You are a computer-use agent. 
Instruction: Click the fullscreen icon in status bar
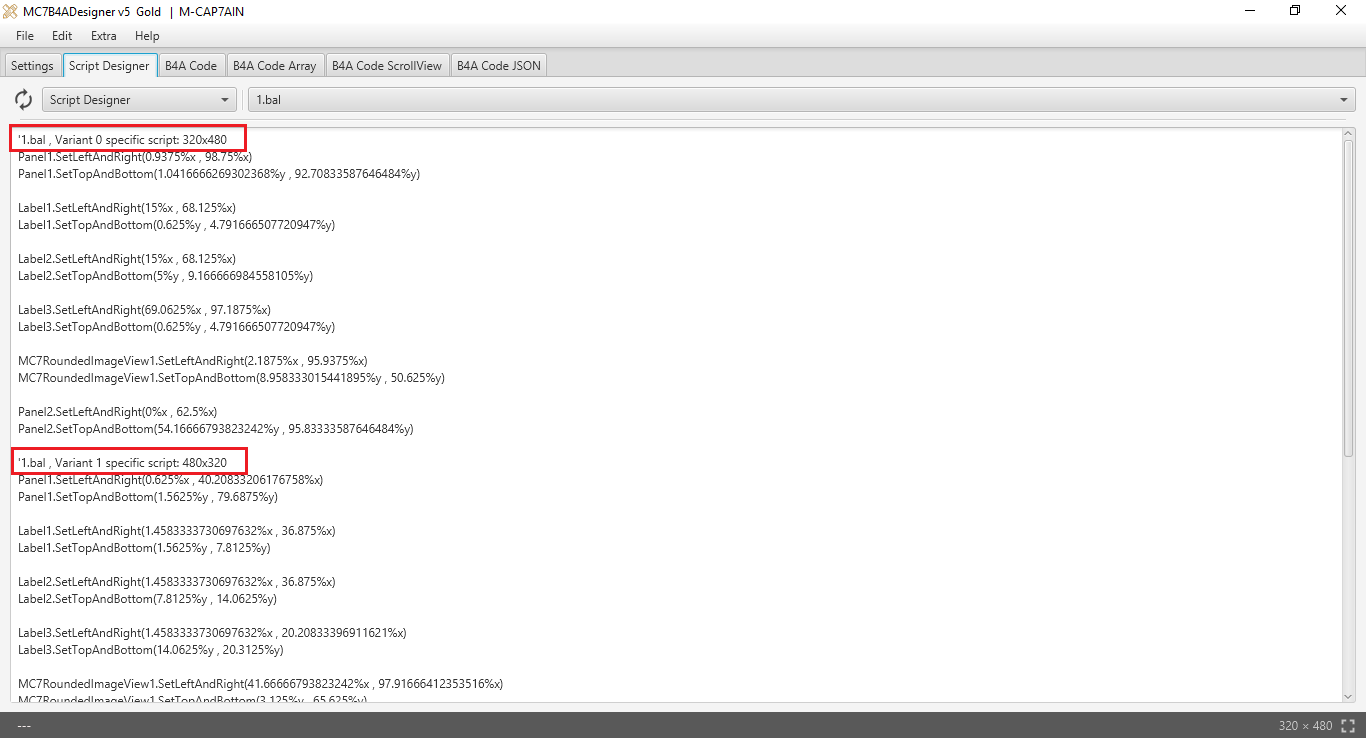1348,726
